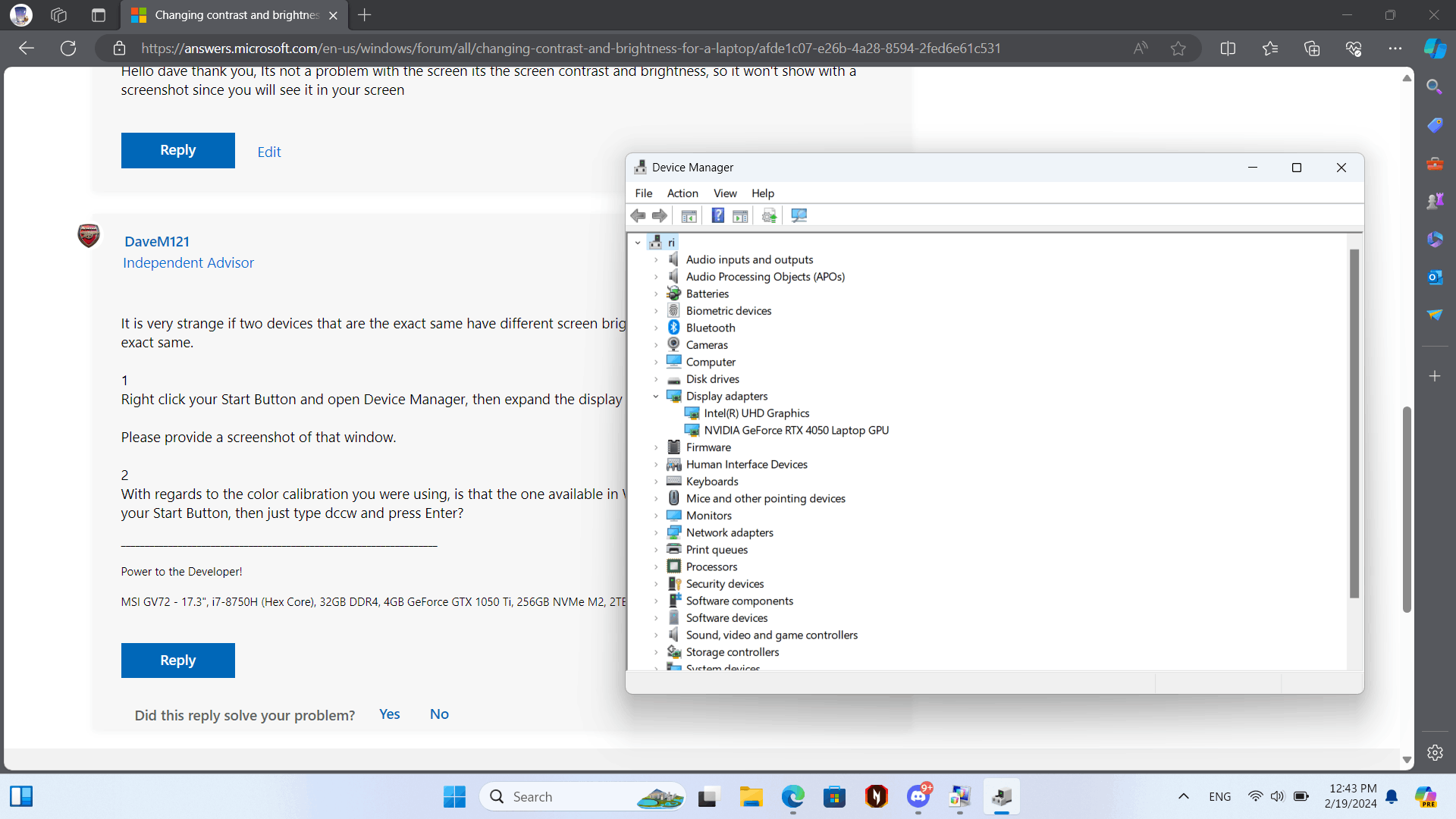Open Edge browser Settings and more icon
Image resolution: width=1456 pixels, height=819 pixels.
[x=1395, y=49]
